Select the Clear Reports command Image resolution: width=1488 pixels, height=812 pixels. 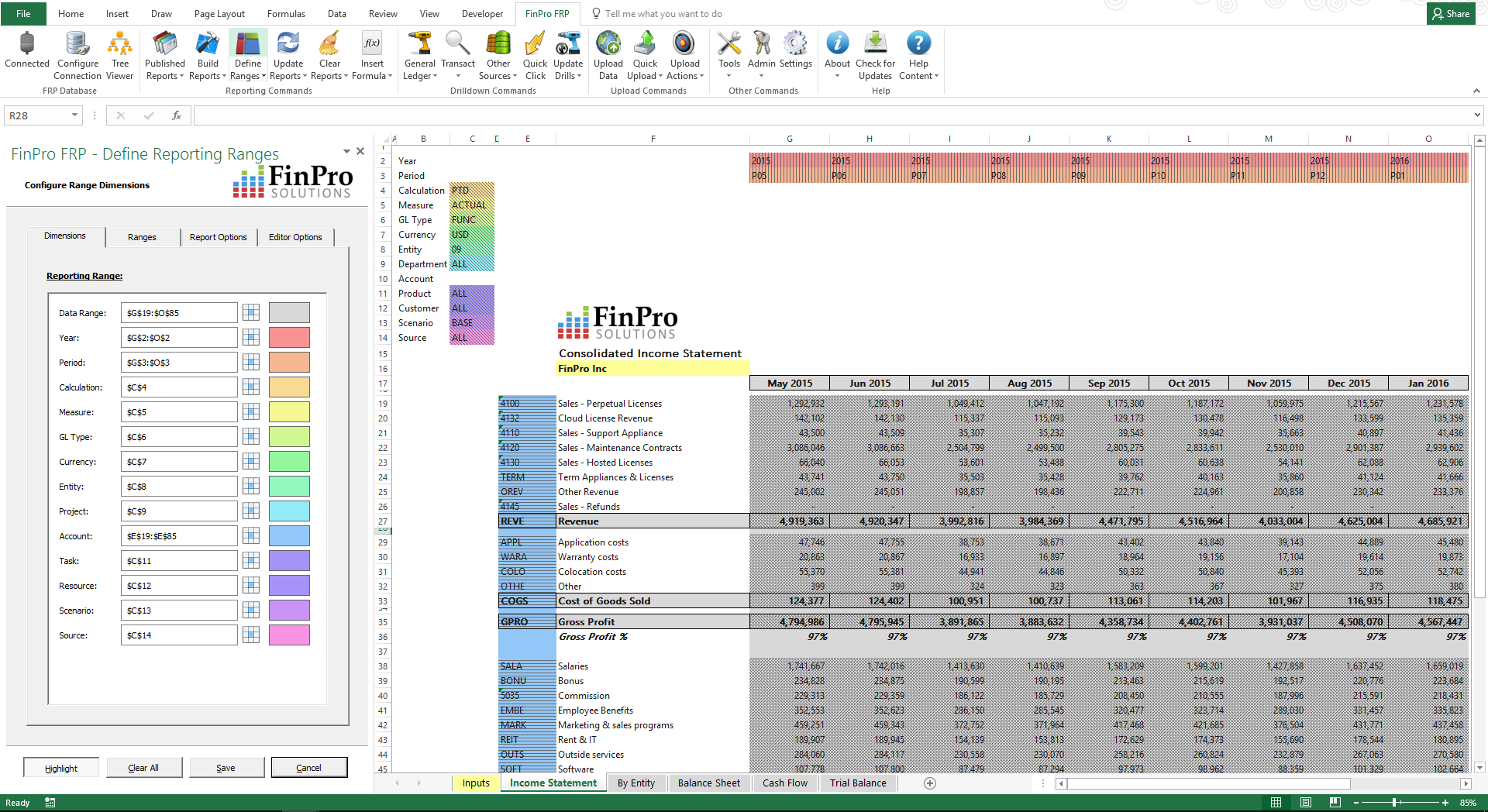[329, 54]
